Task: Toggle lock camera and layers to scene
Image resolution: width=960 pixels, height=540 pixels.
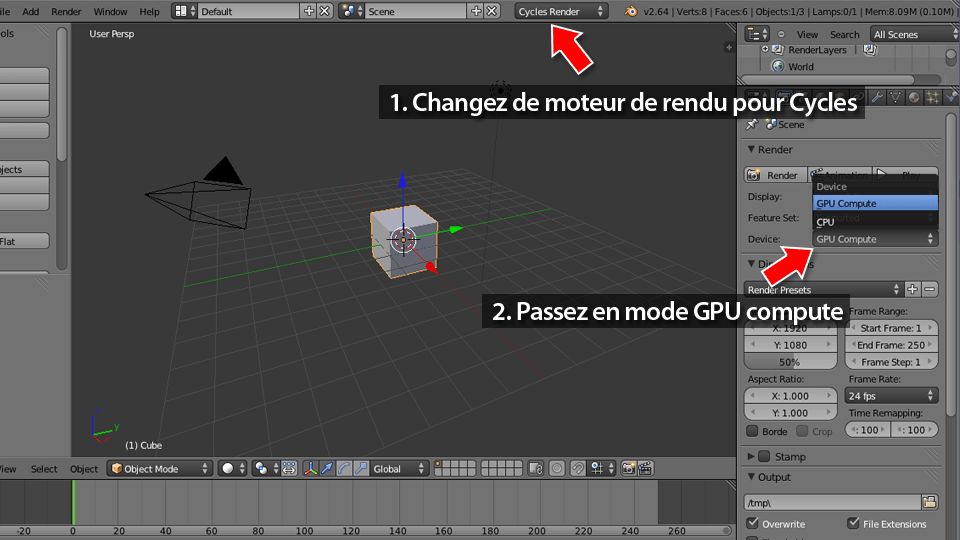Action: [536, 468]
